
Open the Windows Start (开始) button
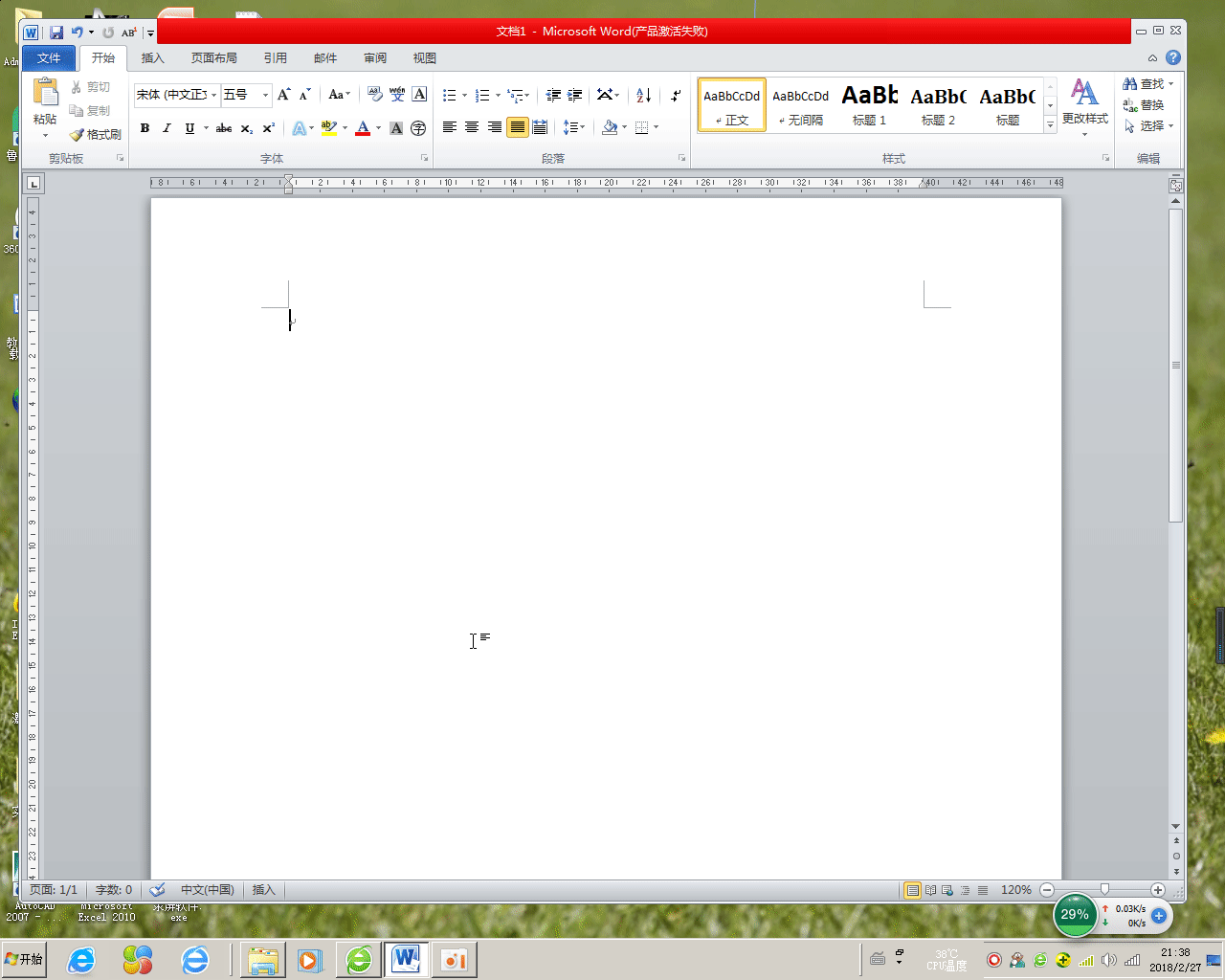point(24,959)
